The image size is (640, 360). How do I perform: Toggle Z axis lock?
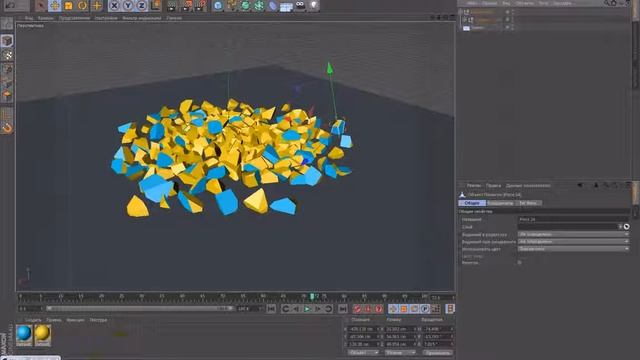tap(141, 5)
